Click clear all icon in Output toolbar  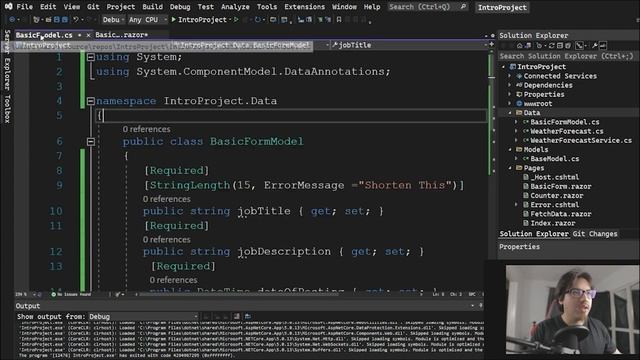[237, 316]
